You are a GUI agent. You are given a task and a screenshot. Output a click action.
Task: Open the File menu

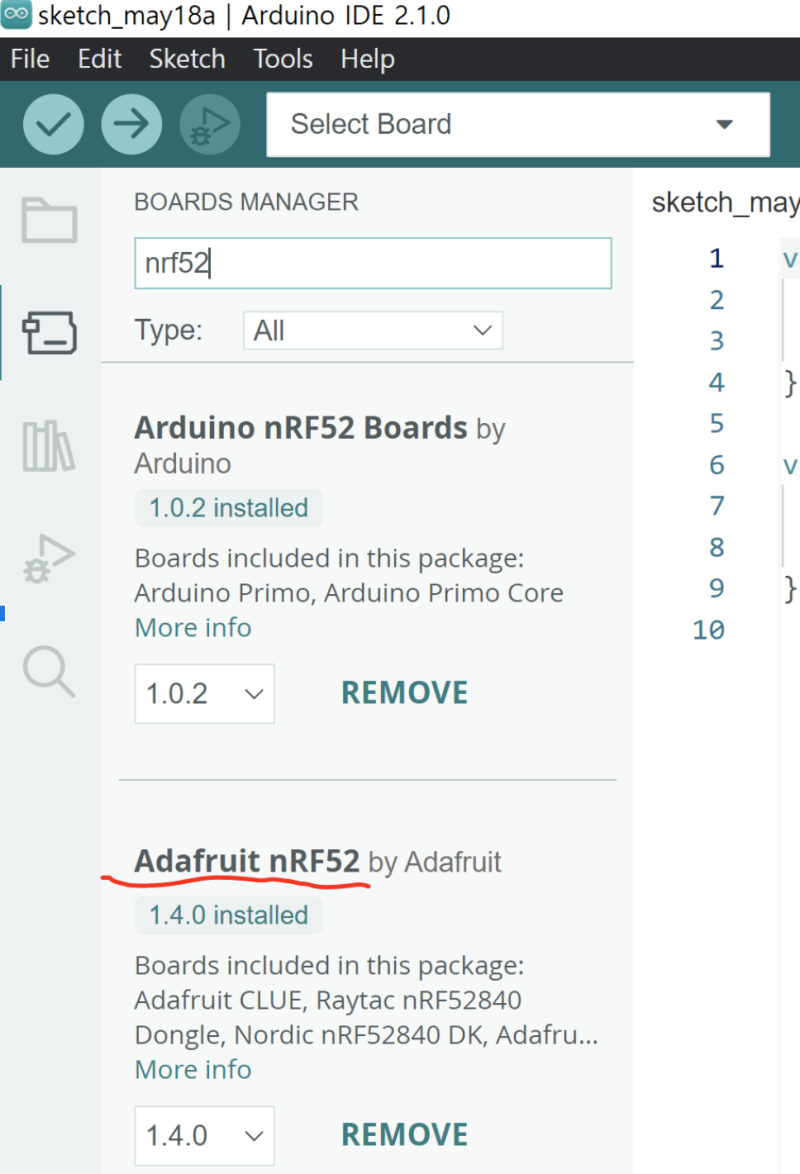(x=30, y=59)
